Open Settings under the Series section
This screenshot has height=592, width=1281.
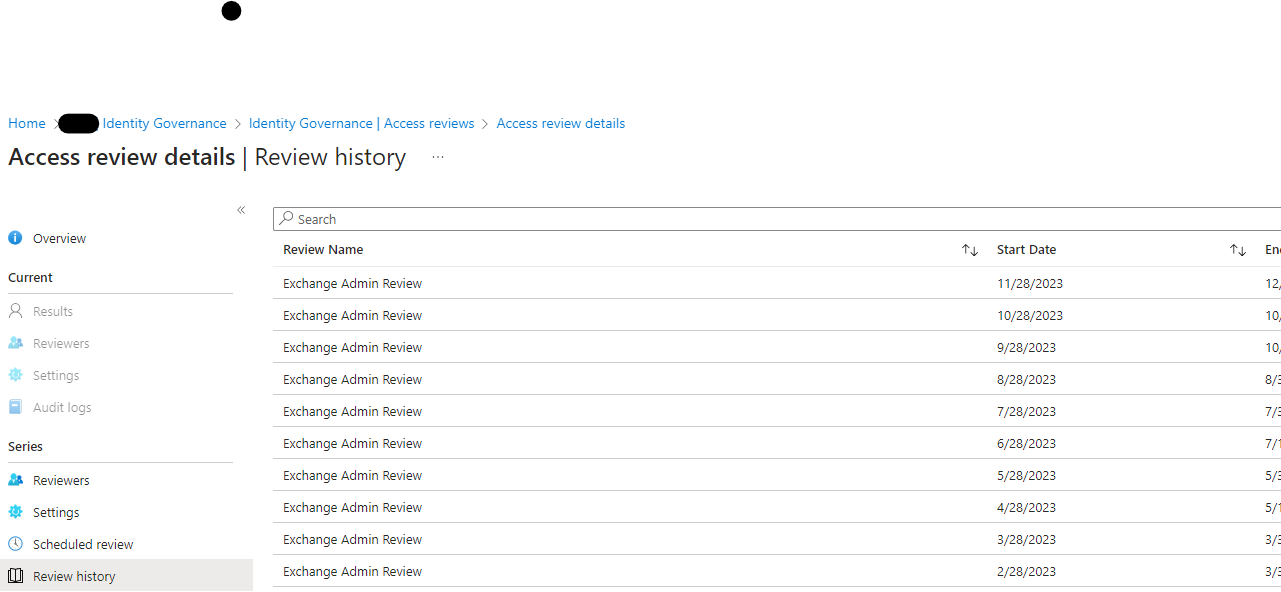click(56, 512)
